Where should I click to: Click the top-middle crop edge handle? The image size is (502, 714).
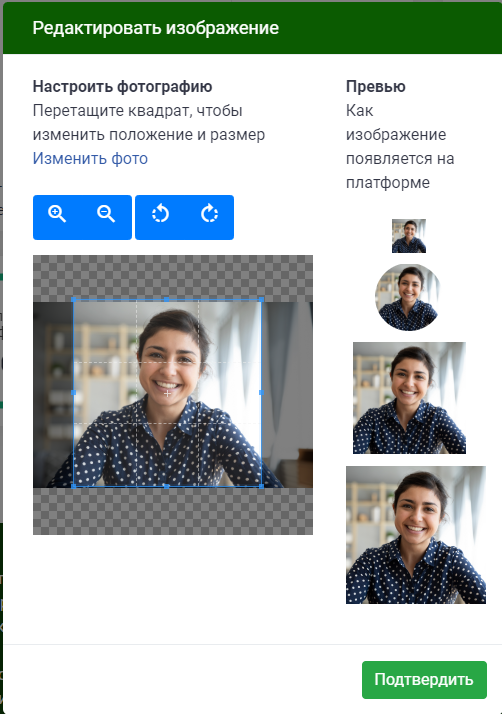pyautogui.click(x=167, y=300)
